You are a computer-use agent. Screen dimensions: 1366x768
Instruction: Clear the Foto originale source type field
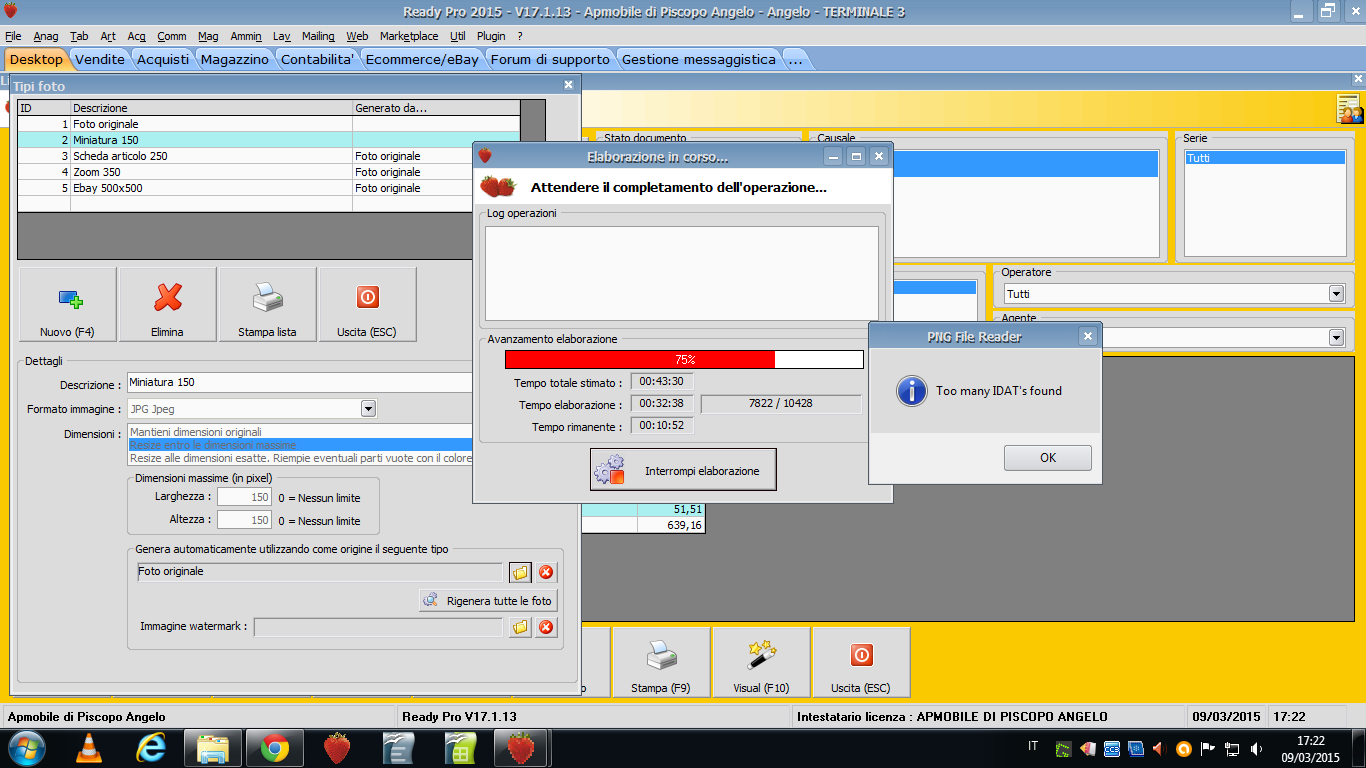(546, 572)
